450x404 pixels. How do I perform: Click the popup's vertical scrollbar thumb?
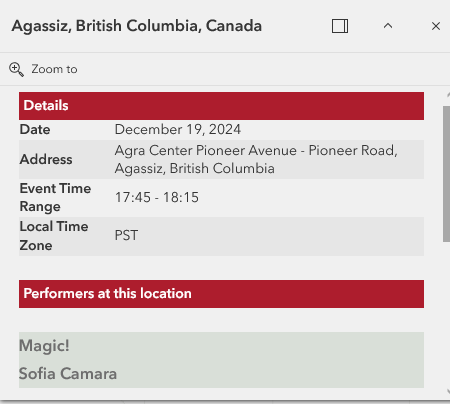point(446,174)
